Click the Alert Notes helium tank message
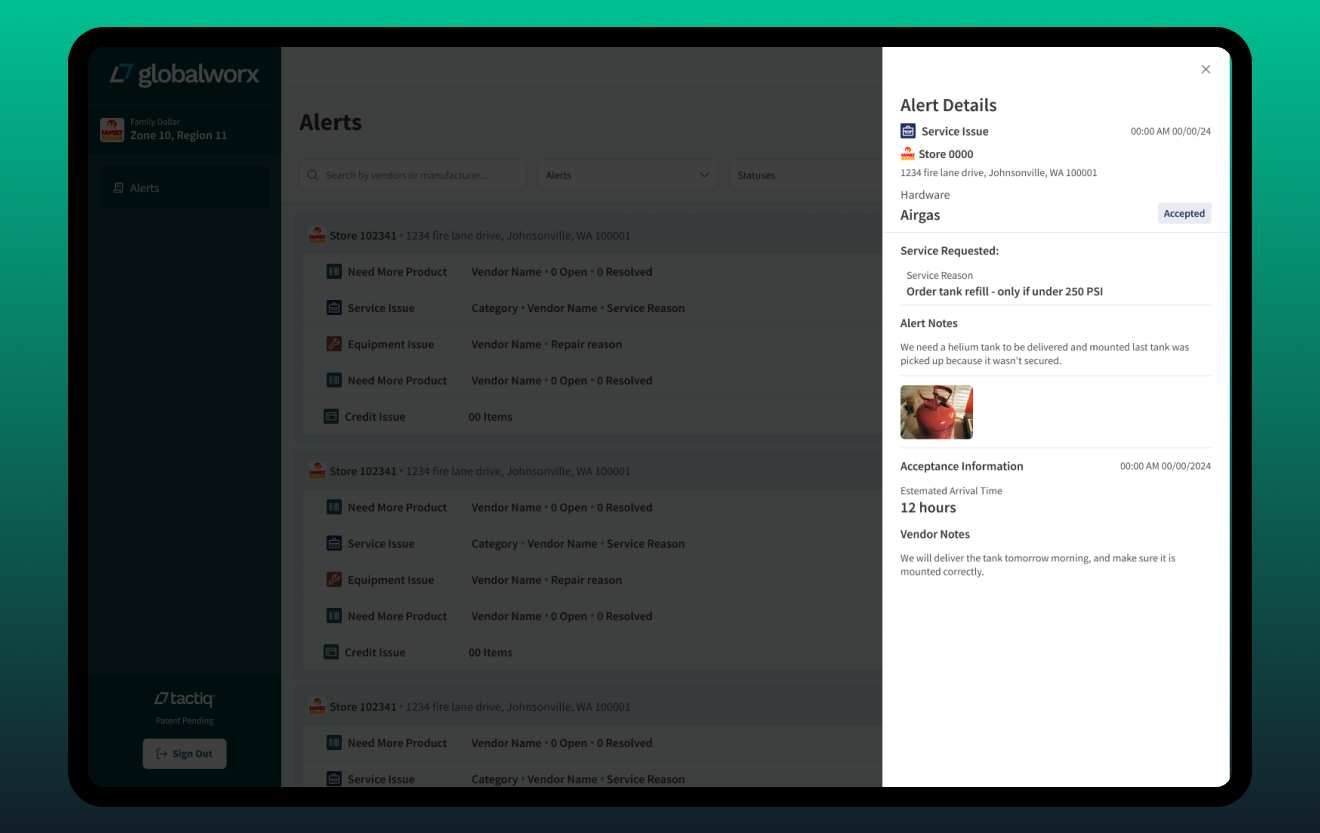 [1045, 354]
